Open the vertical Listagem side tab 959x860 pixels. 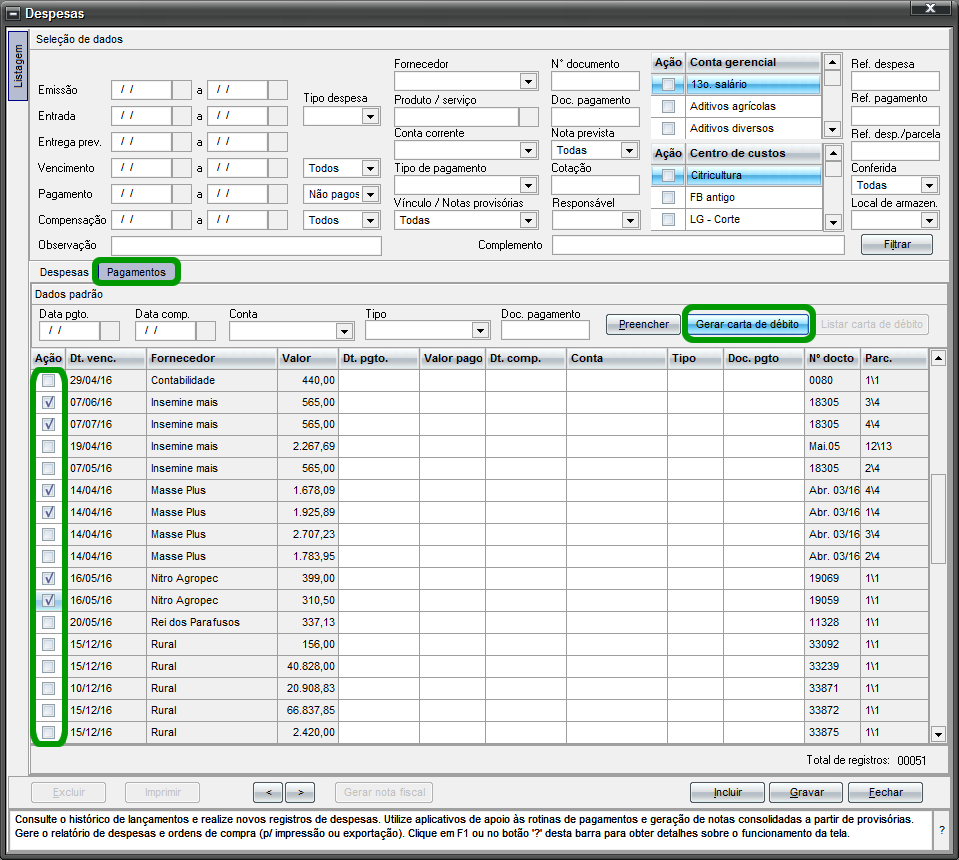[18, 66]
